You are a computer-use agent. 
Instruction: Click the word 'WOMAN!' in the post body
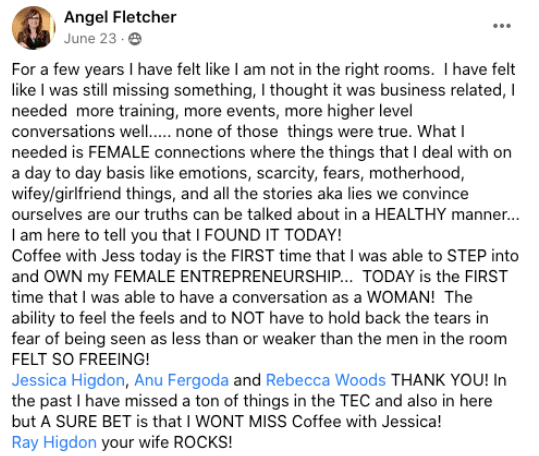pyautogui.click(x=400, y=297)
